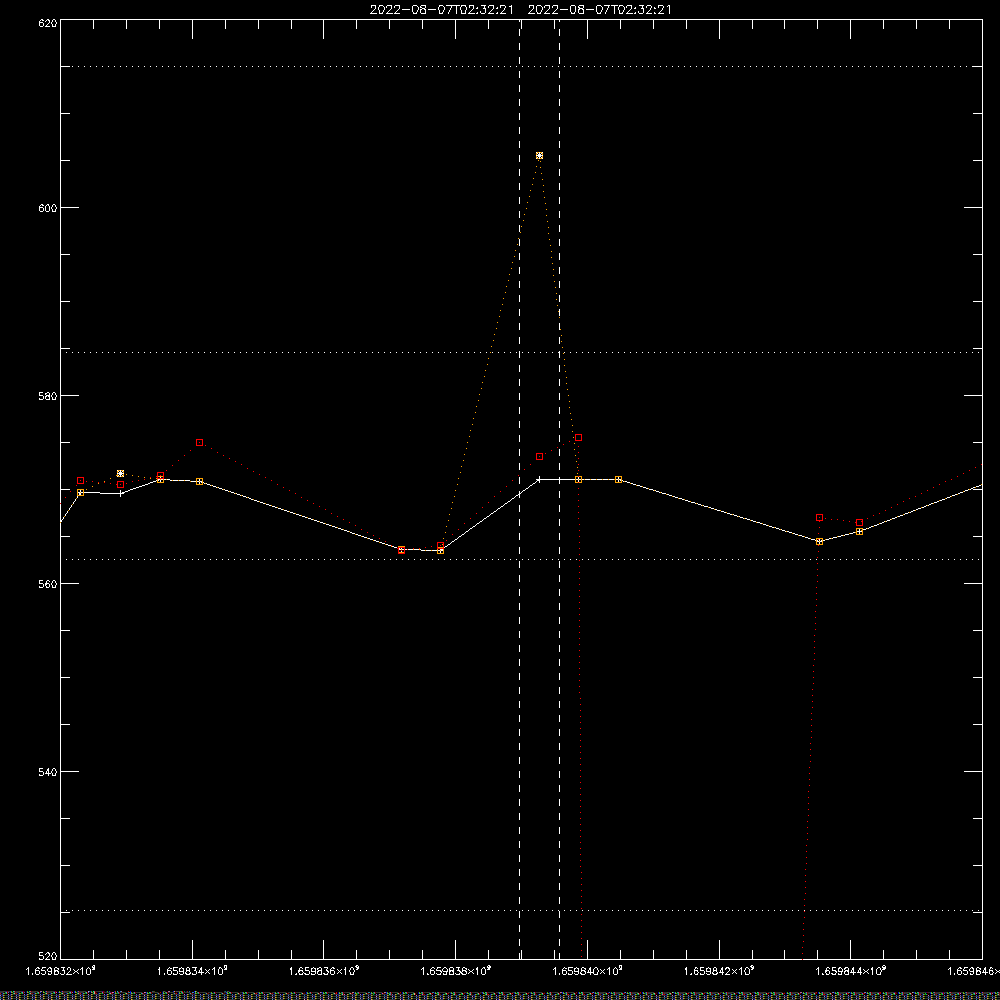Click the red square near 567 above 1.659844×10⁹
The height and width of the screenshot is (1000, 1000).
[x=820, y=518]
